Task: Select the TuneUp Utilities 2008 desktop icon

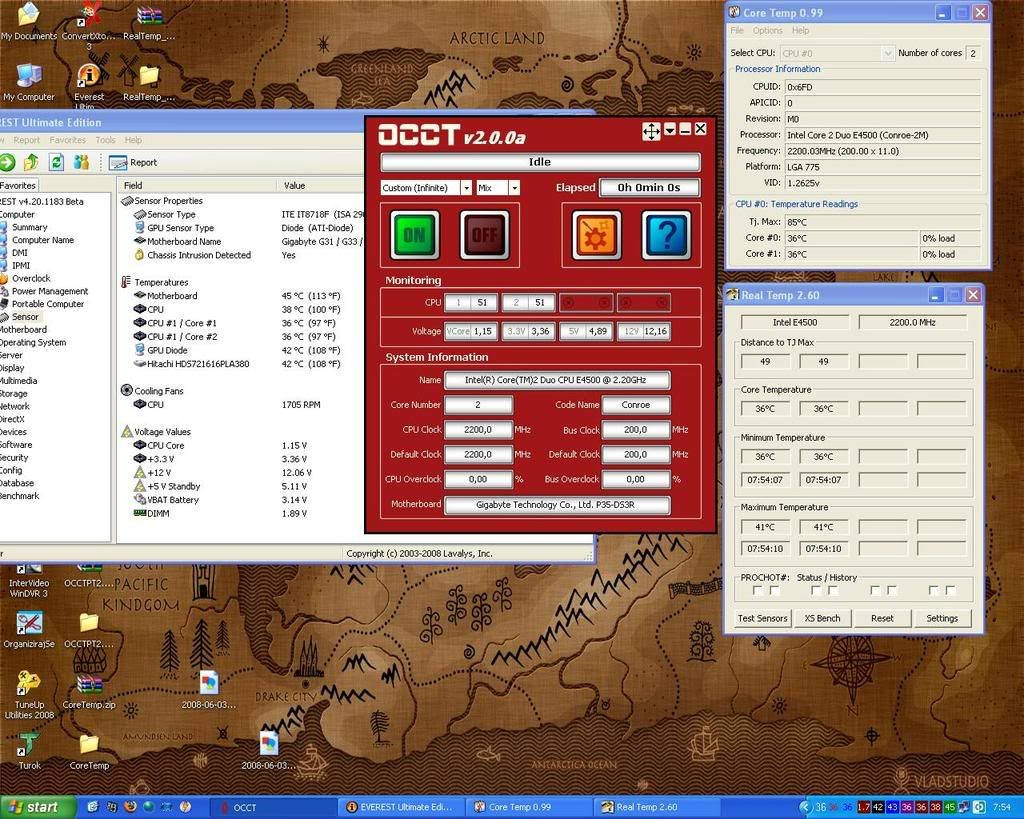Action: (29, 695)
